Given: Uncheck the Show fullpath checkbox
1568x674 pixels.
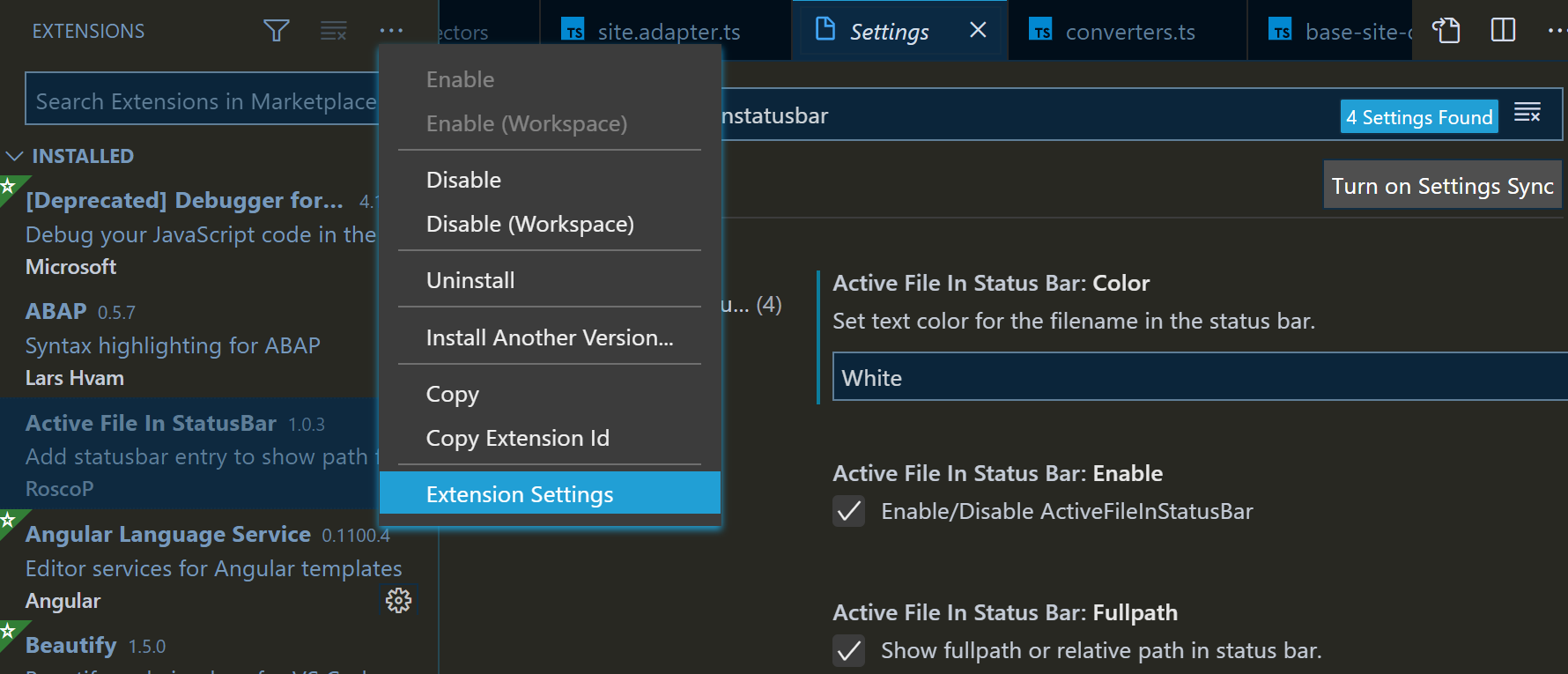Looking at the screenshot, I should [x=849, y=651].
